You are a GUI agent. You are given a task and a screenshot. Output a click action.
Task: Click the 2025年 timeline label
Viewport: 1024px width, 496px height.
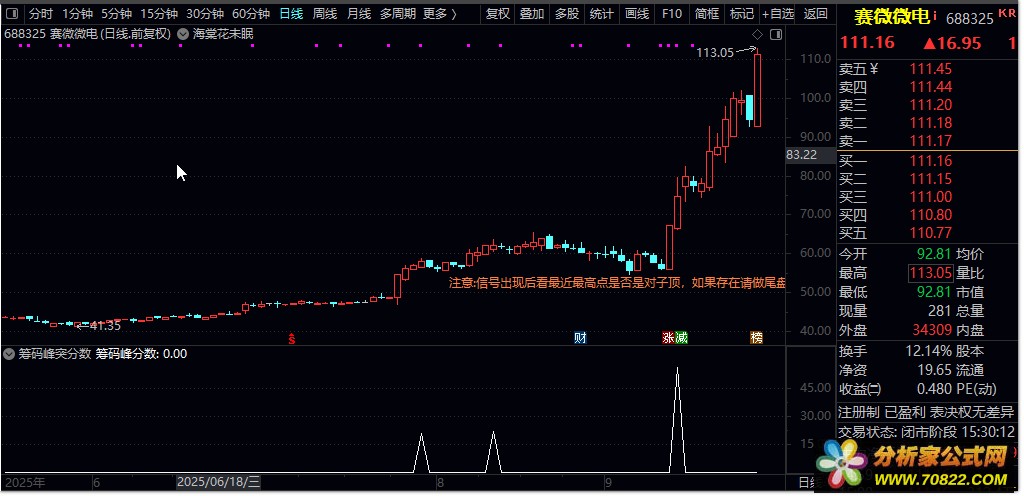pos(24,483)
